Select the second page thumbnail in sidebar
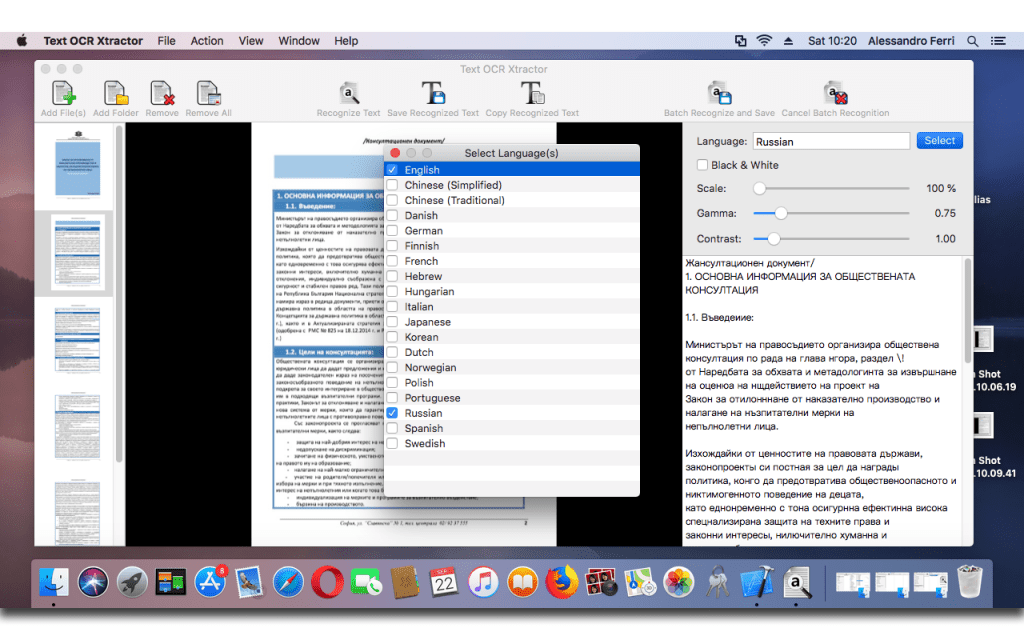Viewport: 1024px width, 640px height. coord(77,250)
